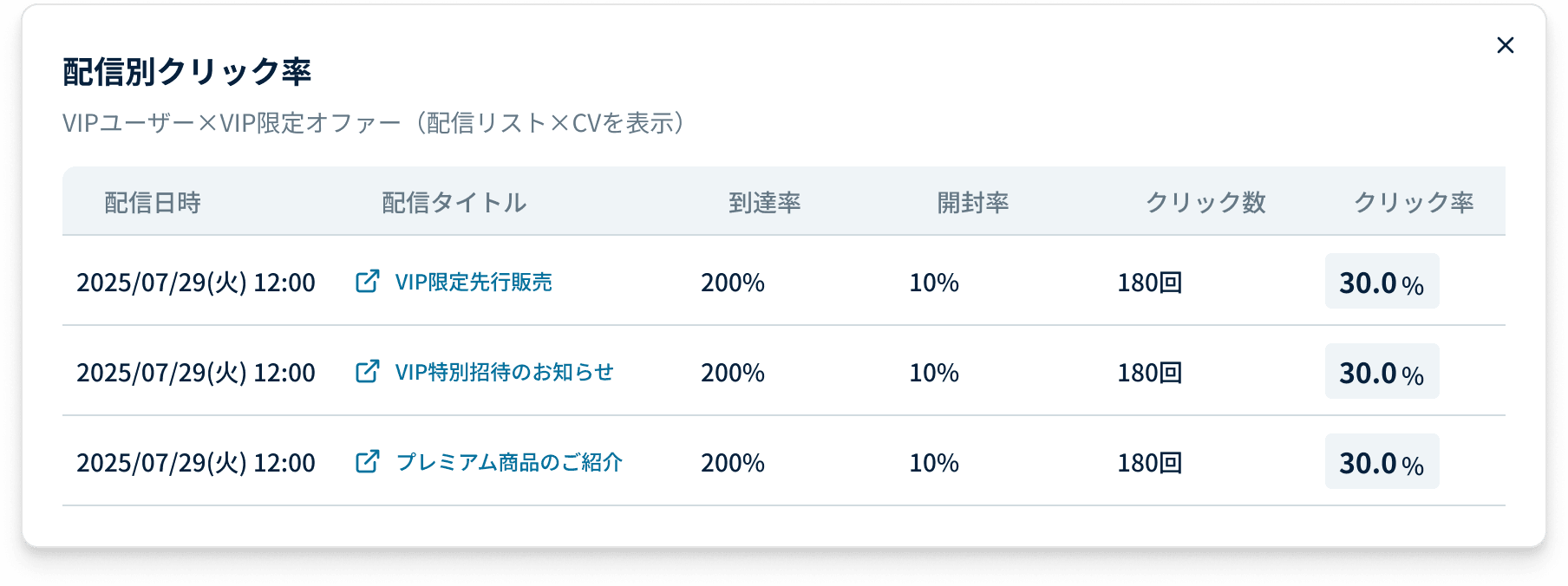Click the VIPユーザー×VIP限定オファー subtitle text
This screenshot has width=1568, height=586.
373,123
